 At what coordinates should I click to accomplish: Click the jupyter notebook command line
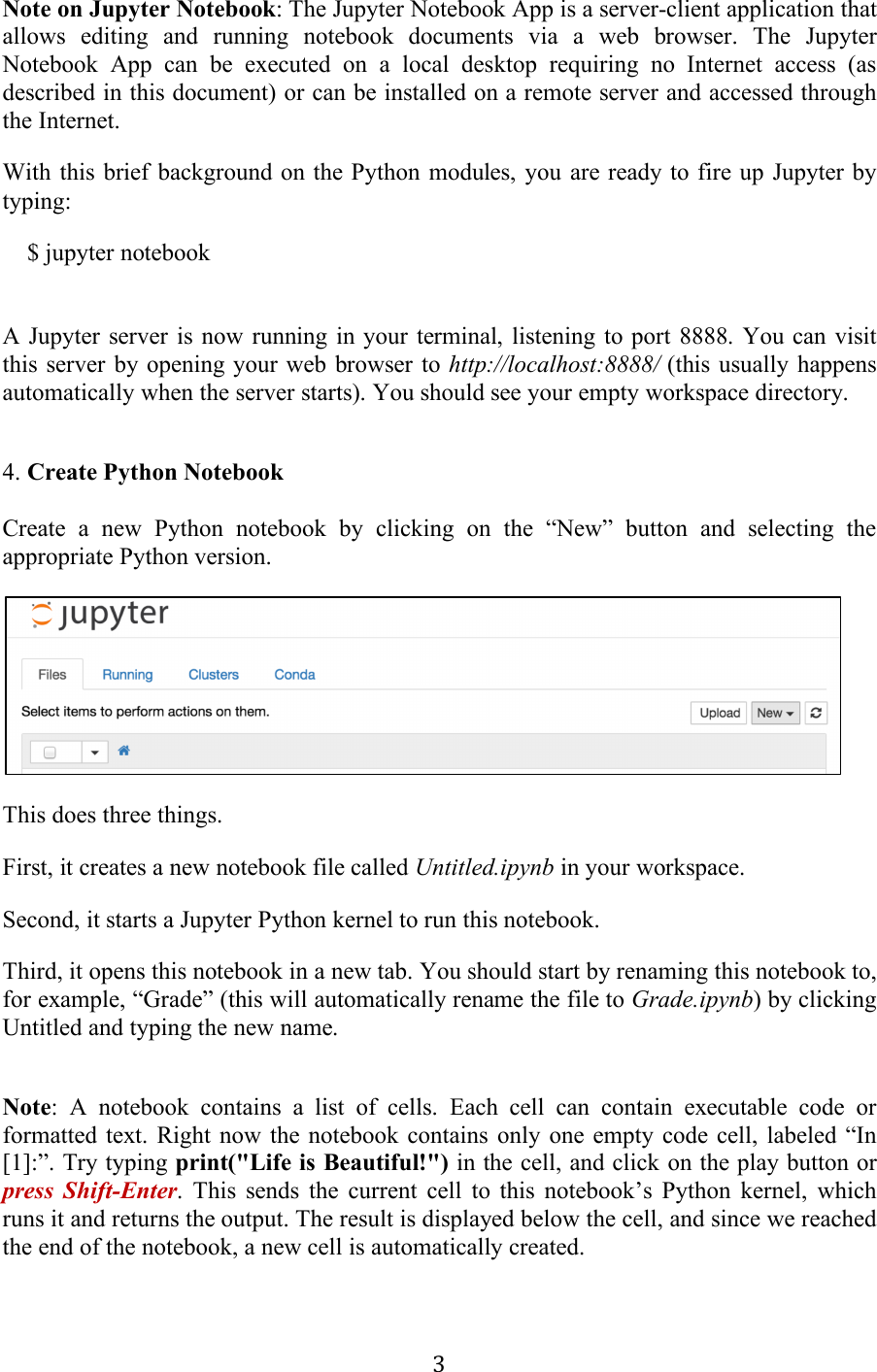click(118, 252)
